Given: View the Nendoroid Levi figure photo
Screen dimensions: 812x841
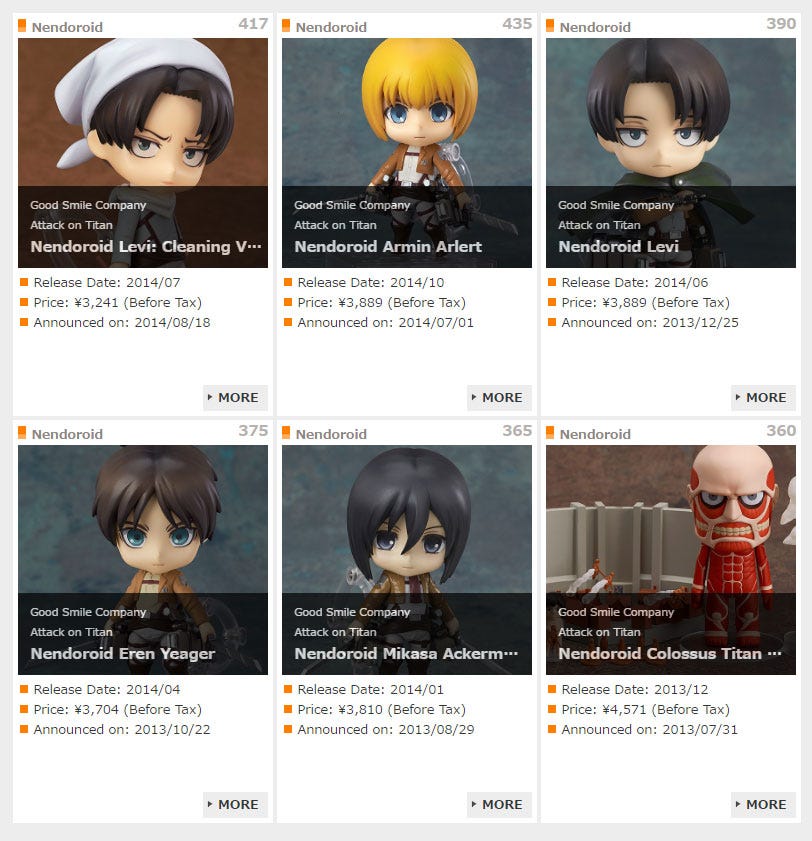Looking at the screenshot, I should pos(670,153).
